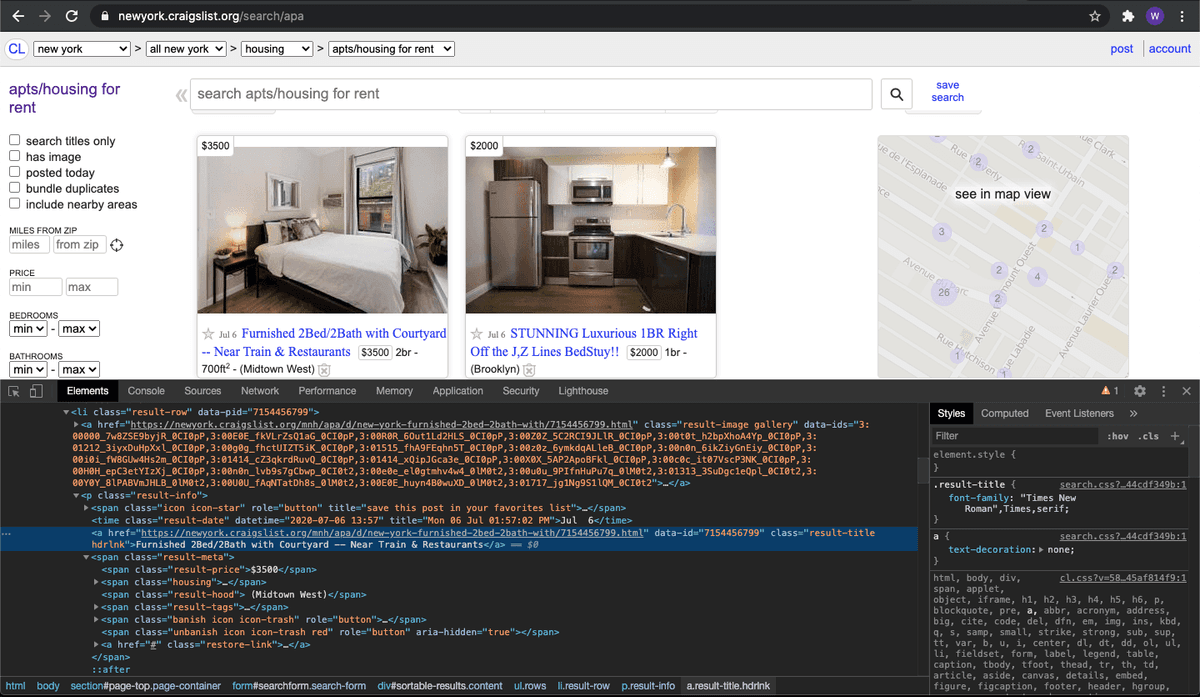Switch to Performance tab

click(327, 391)
